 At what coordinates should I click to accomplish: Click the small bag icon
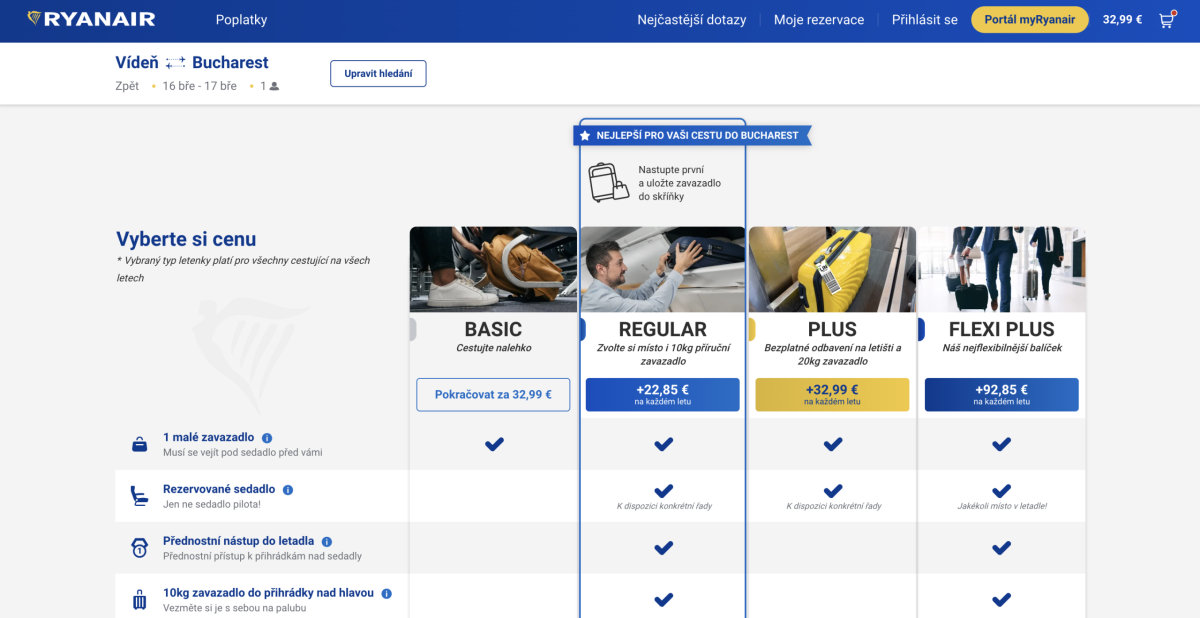(x=140, y=444)
